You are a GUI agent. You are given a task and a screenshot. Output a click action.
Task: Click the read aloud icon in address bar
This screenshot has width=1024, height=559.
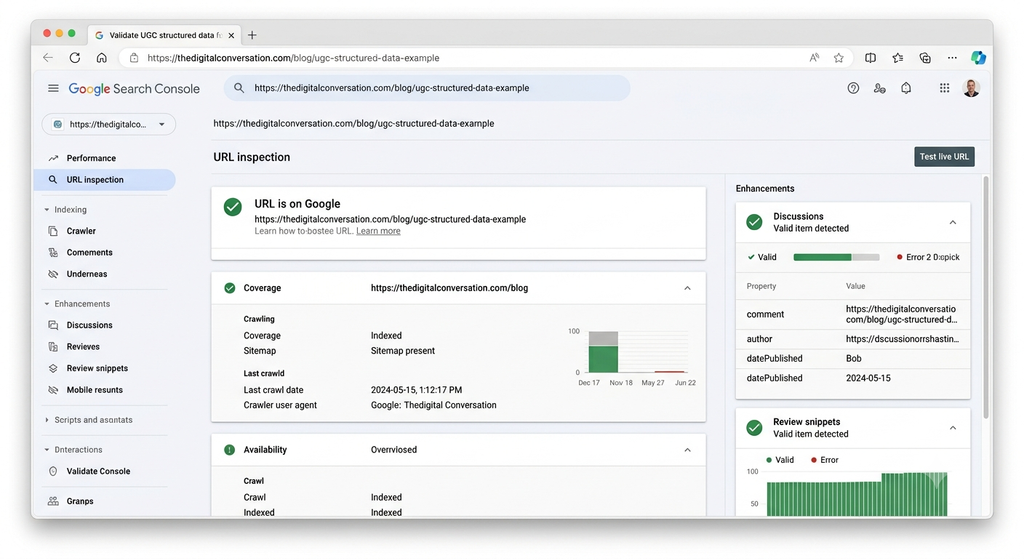pyautogui.click(x=814, y=57)
